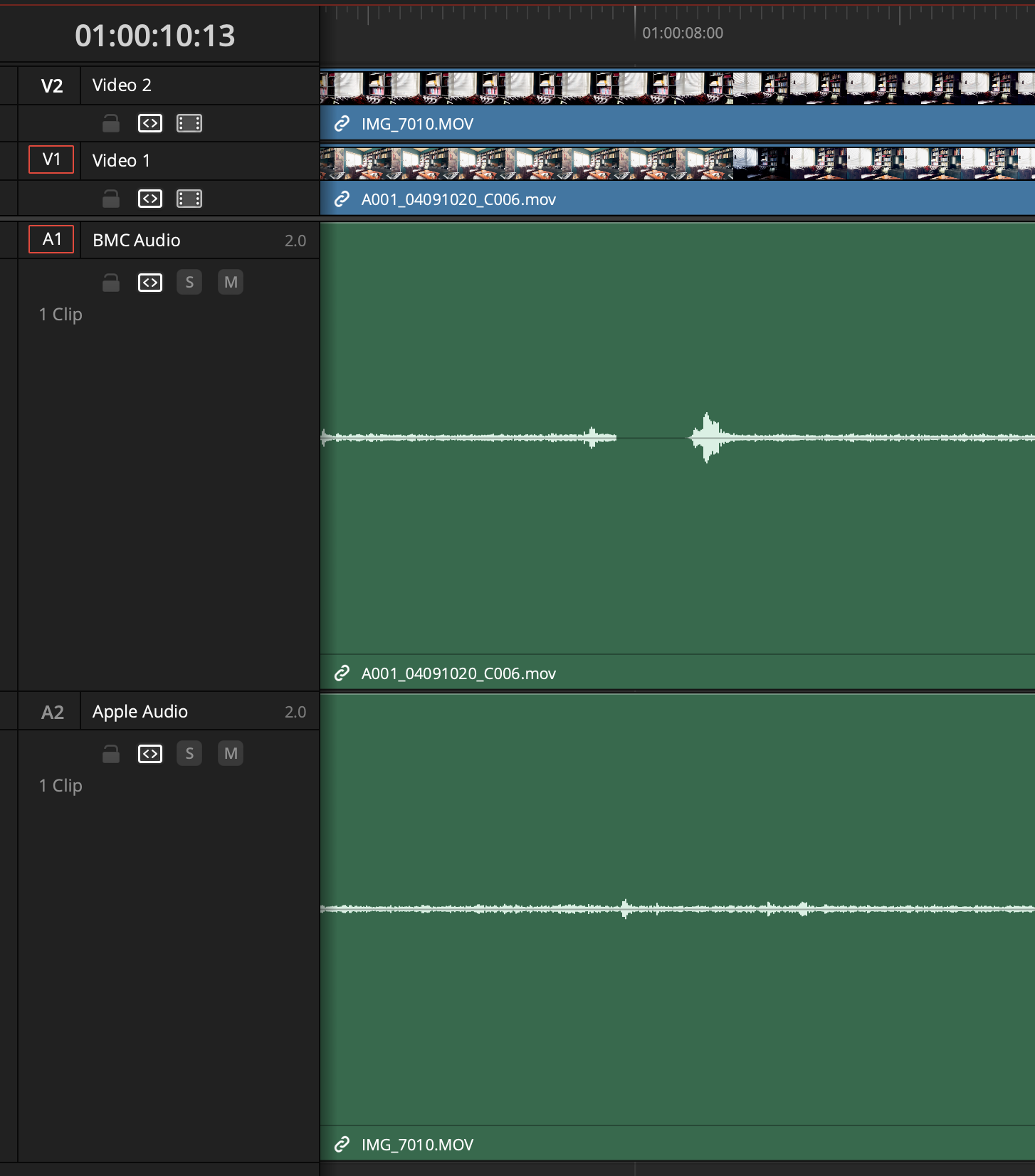
Task: Click the V1 track destination control
Action: 51,159
